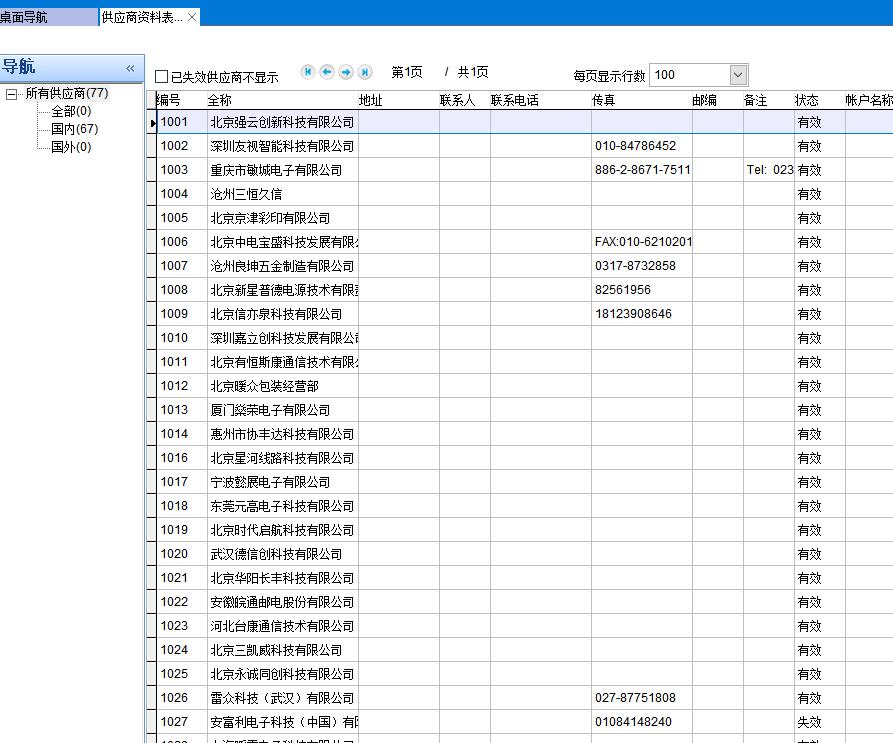Click the 状态 column header
The width and height of the screenshot is (893, 743).
point(806,101)
